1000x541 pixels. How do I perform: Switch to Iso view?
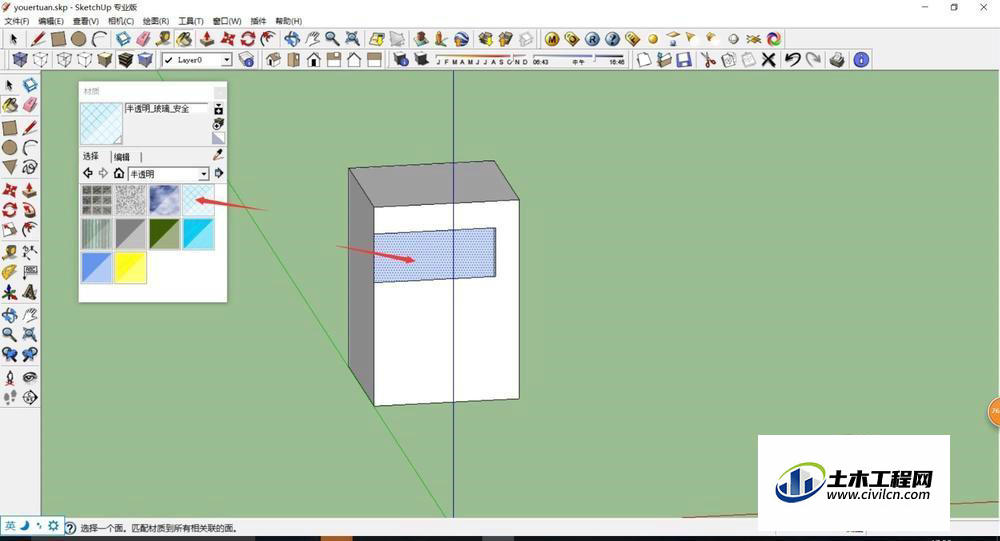pos(273,60)
